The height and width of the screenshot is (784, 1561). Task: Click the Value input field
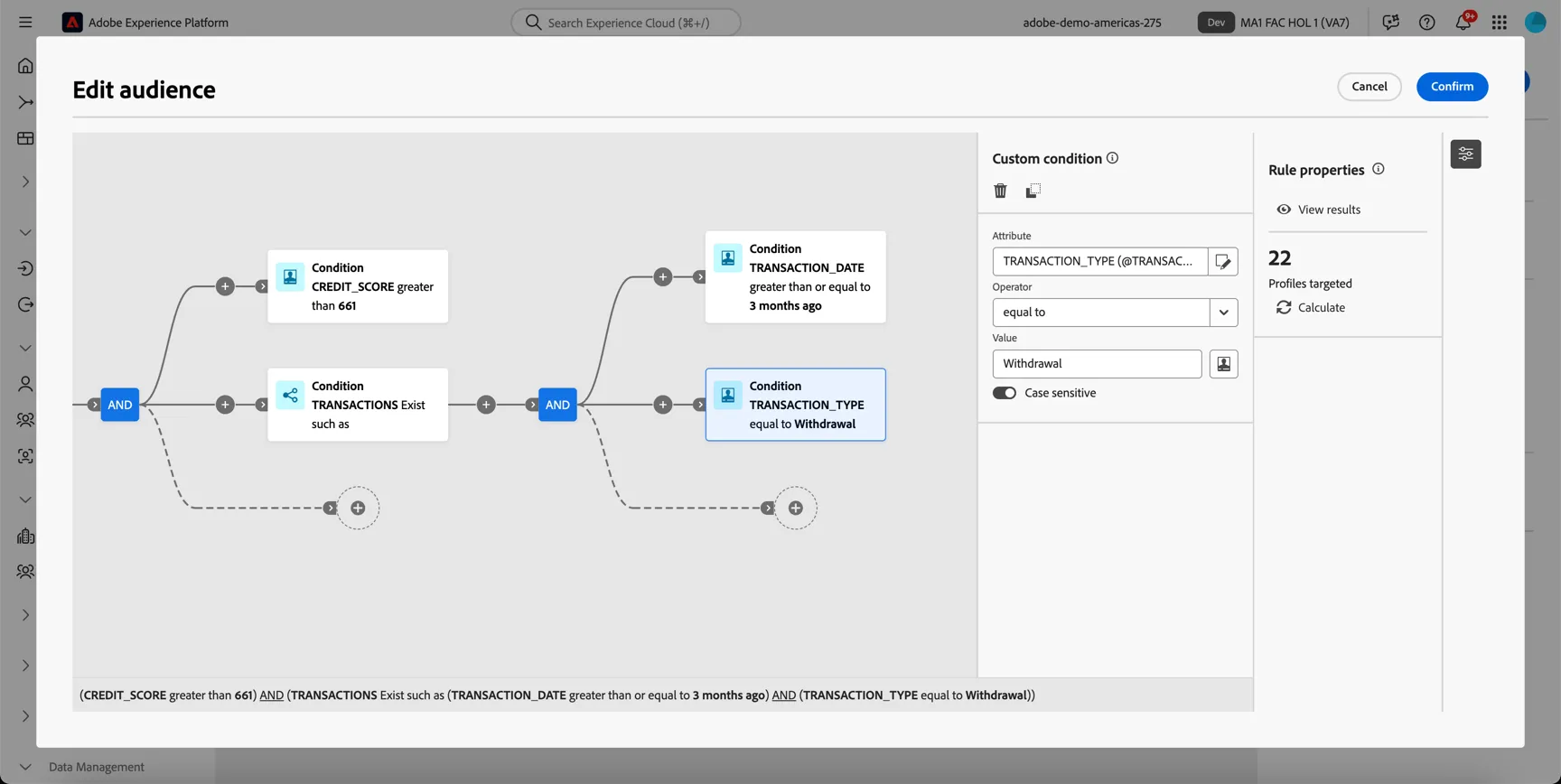(1097, 364)
